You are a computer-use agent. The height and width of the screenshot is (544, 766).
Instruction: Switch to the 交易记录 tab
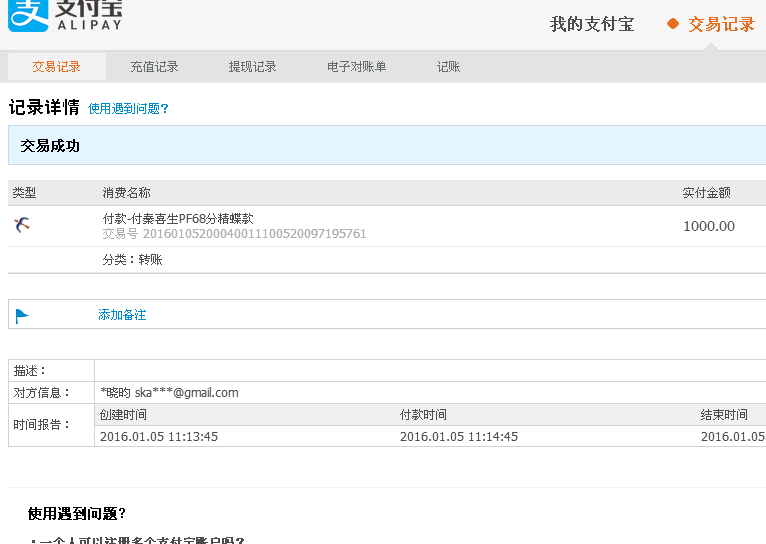click(56, 67)
